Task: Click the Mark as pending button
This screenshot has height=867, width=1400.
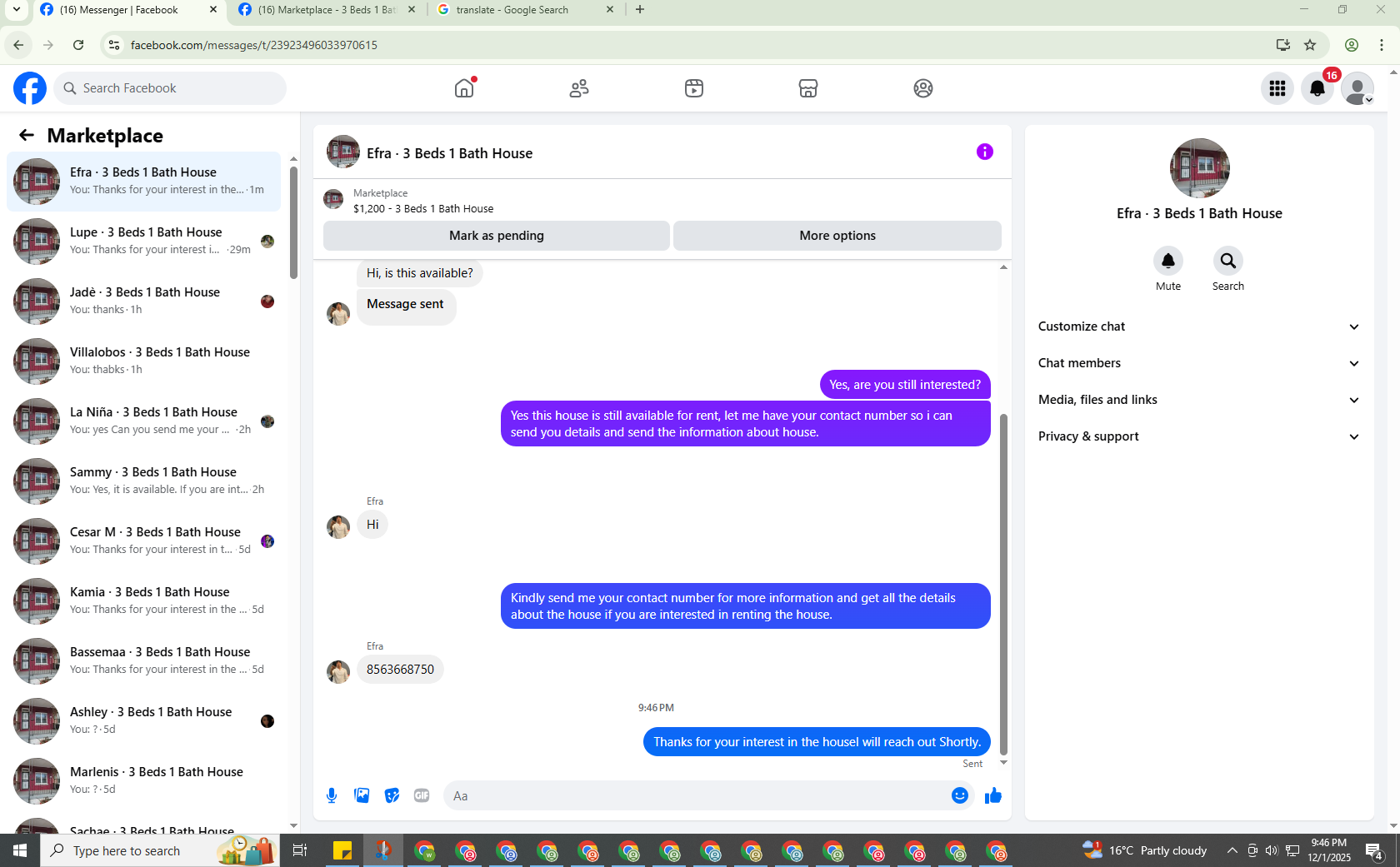Action: click(497, 236)
